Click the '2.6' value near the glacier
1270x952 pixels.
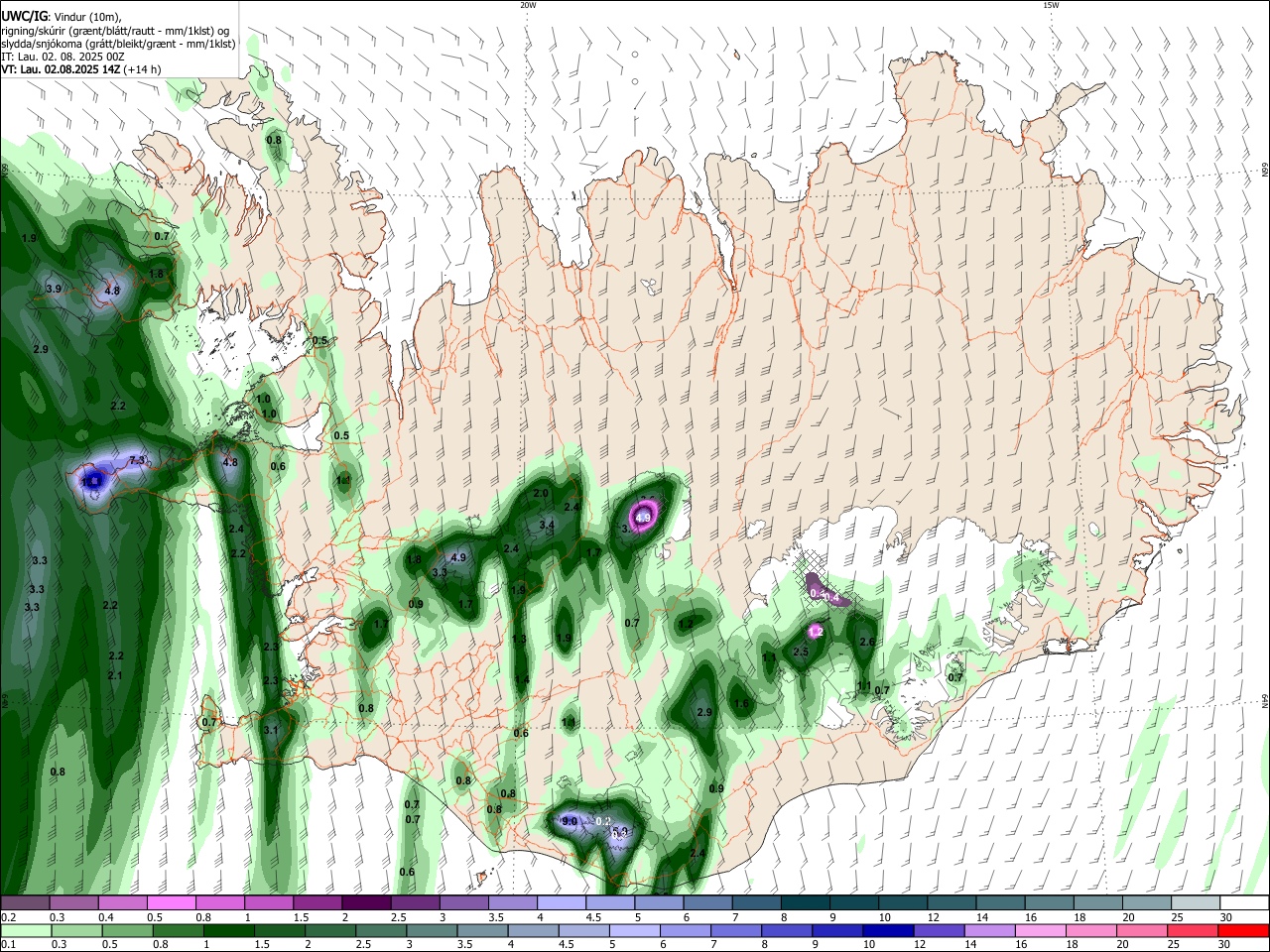pyautogui.click(x=867, y=643)
